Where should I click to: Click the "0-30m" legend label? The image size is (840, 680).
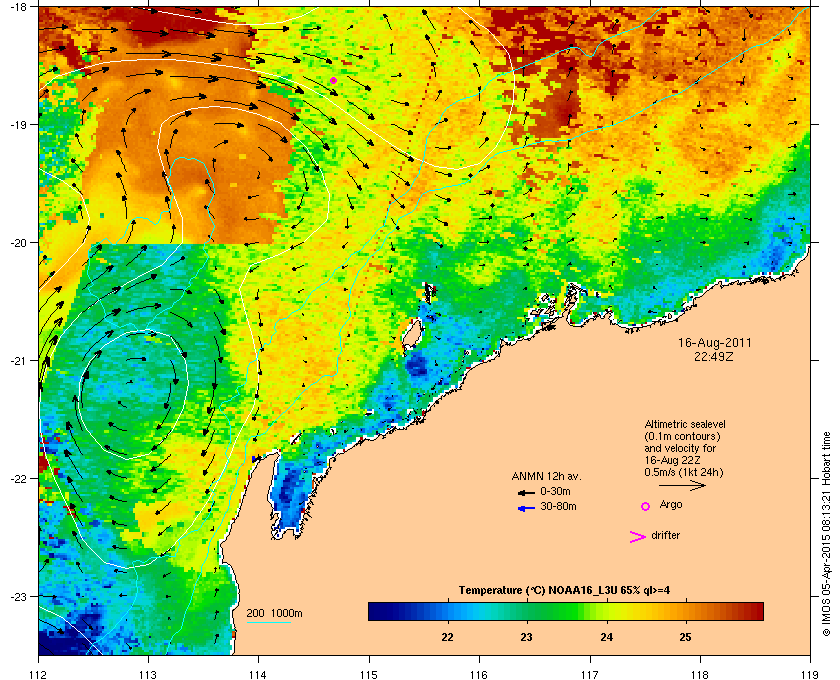[x=555, y=491]
